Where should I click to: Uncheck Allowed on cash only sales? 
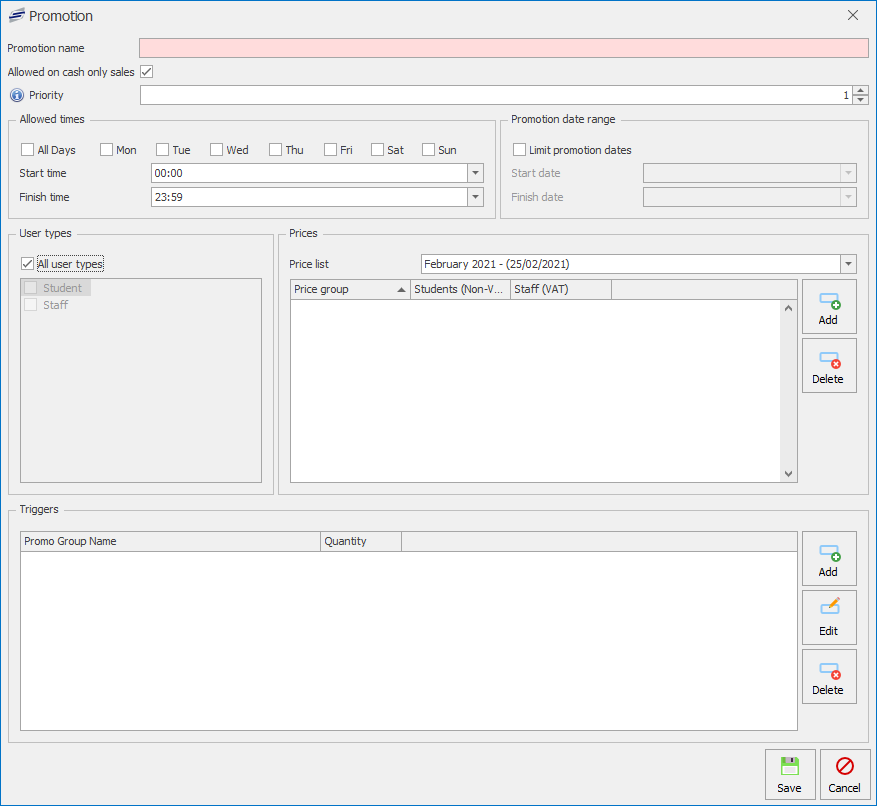pos(146,72)
